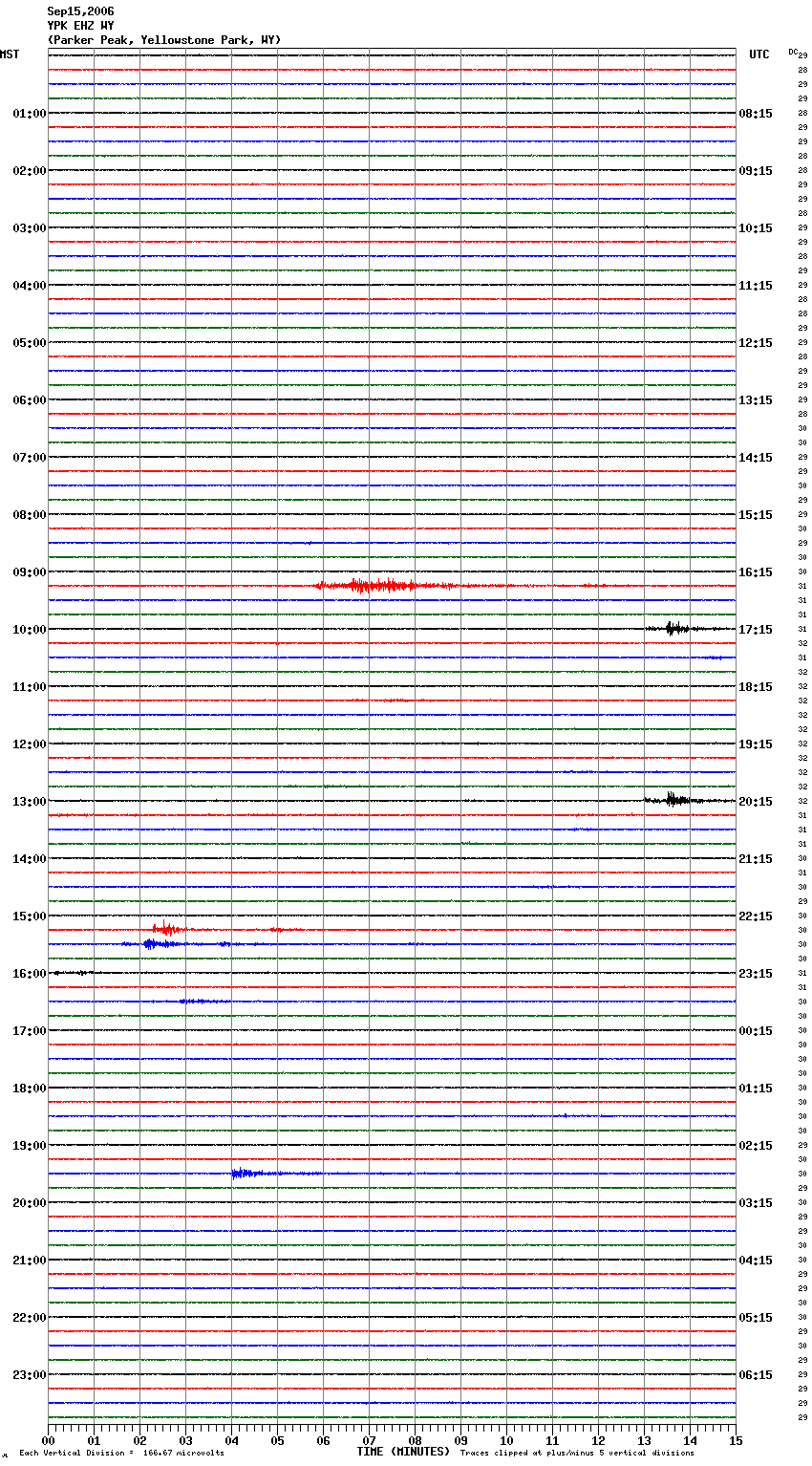Viewport: 812px width, 1466px height.
Task: Click the 09:15 UTC time label
Action: (x=756, y=171)
